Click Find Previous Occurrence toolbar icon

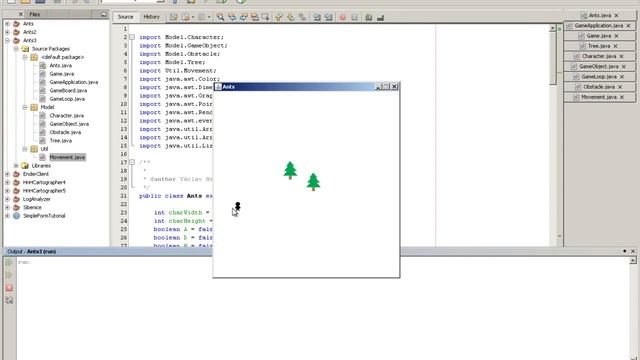pos(232,17)
